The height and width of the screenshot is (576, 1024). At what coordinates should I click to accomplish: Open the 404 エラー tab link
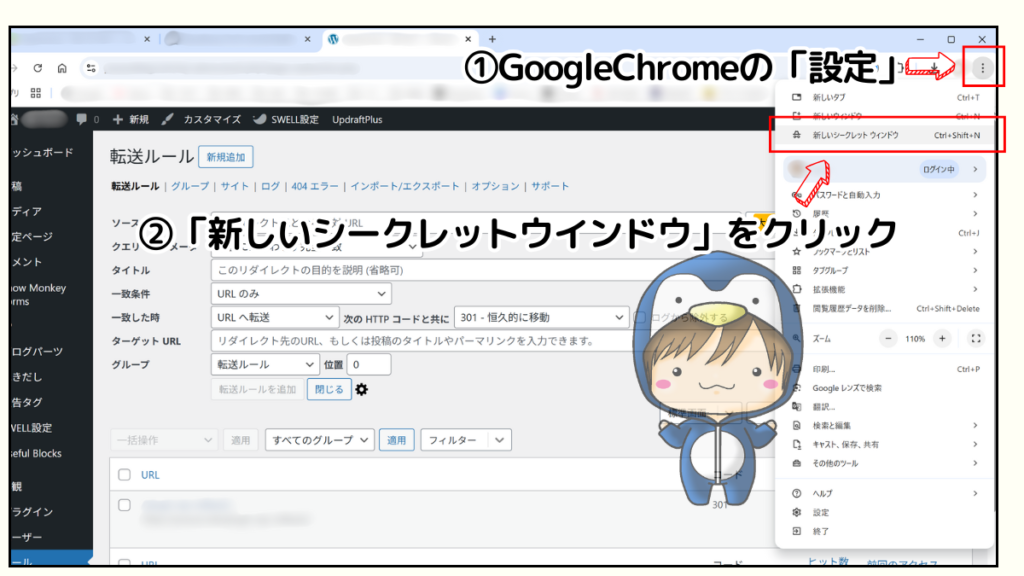(315, 186)
